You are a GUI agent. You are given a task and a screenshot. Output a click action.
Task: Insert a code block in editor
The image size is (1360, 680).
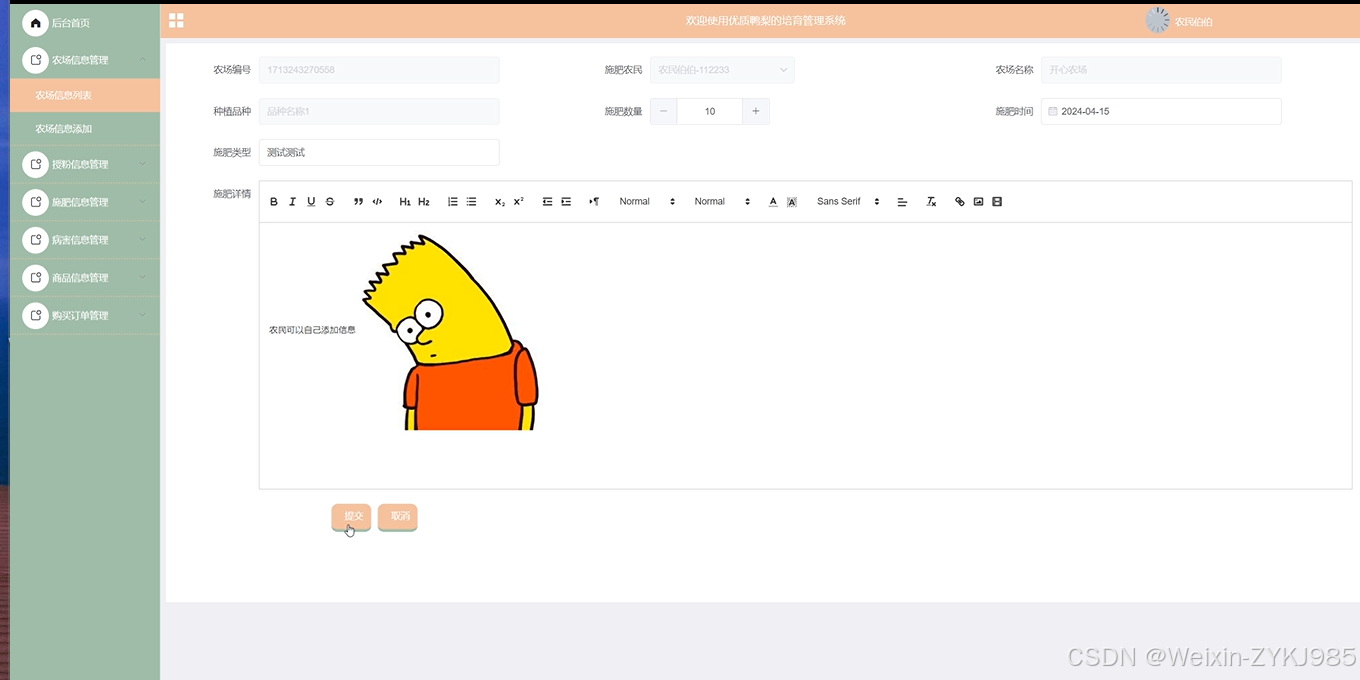(377, 202)
